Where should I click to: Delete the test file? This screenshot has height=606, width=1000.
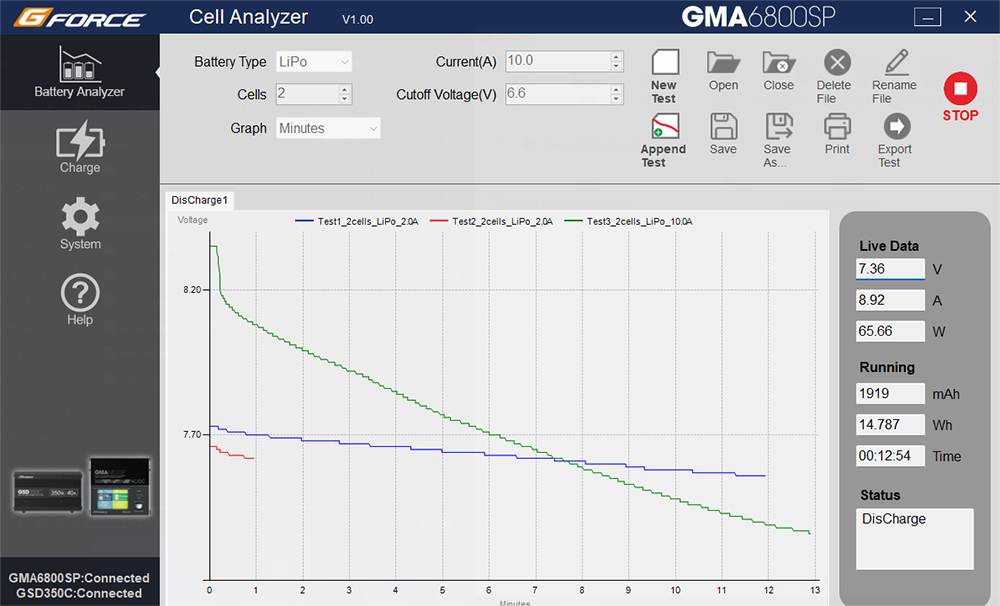pos(834,77)
